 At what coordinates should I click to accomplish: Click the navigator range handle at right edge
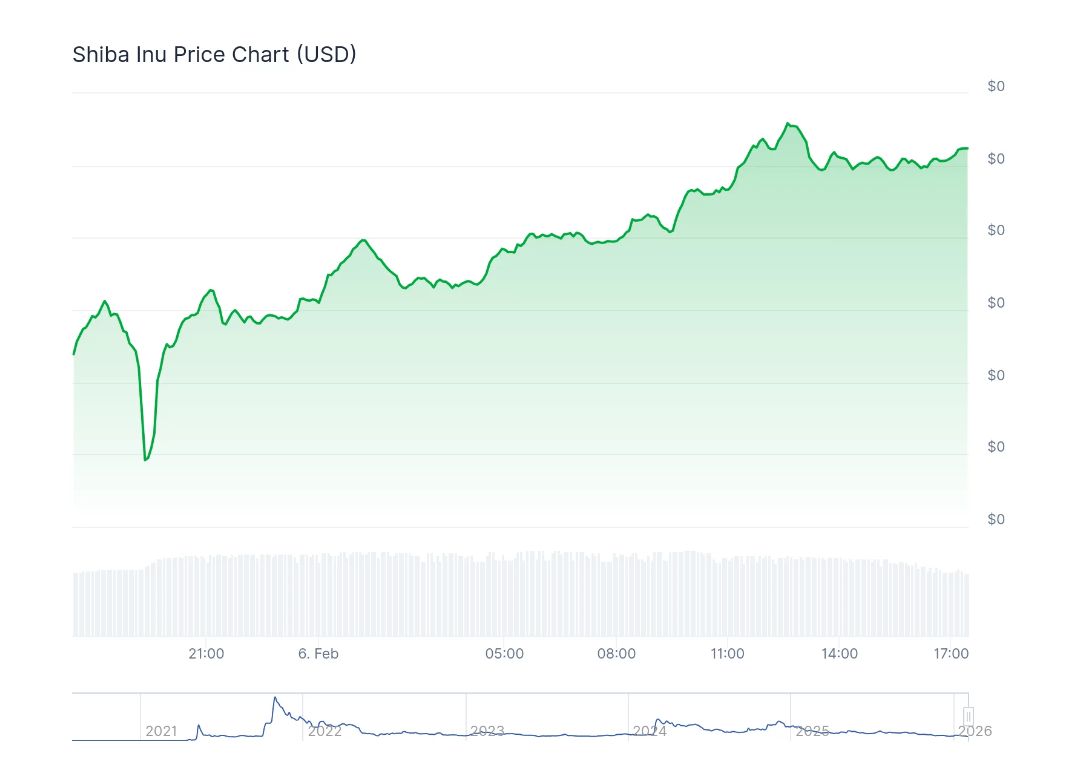968,716
